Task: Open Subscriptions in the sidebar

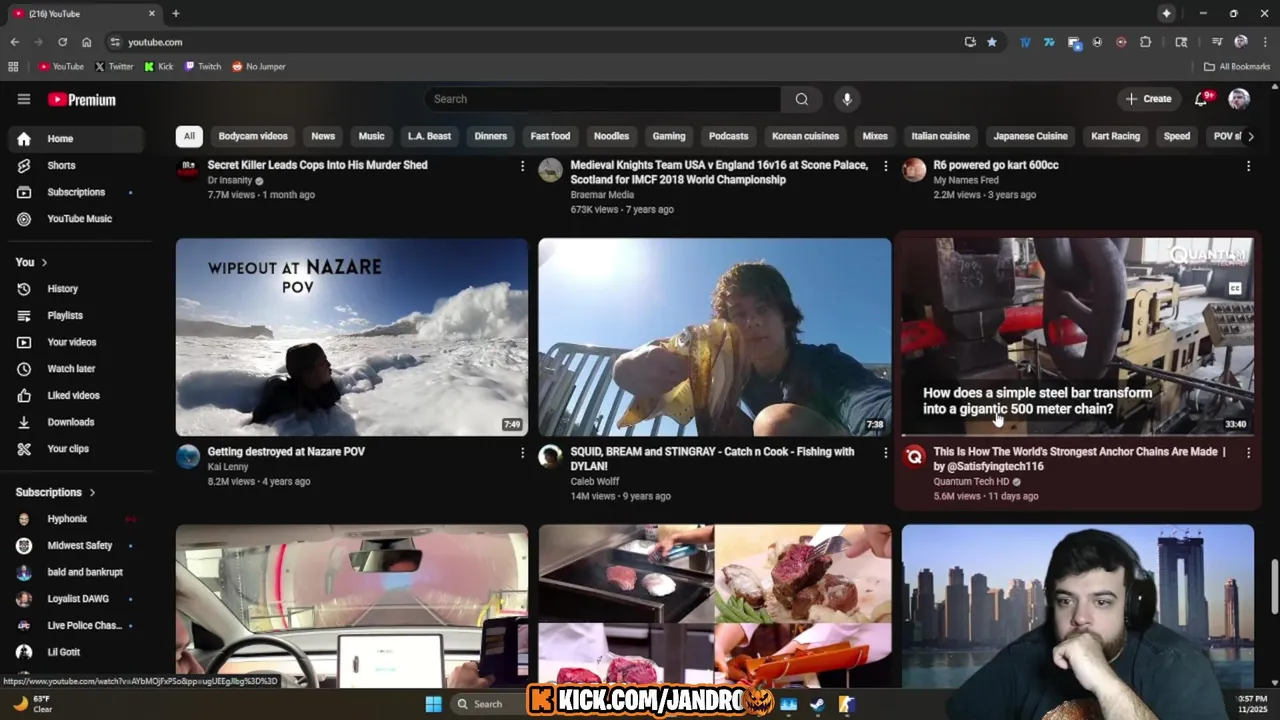Action: (x=76, y=192)
